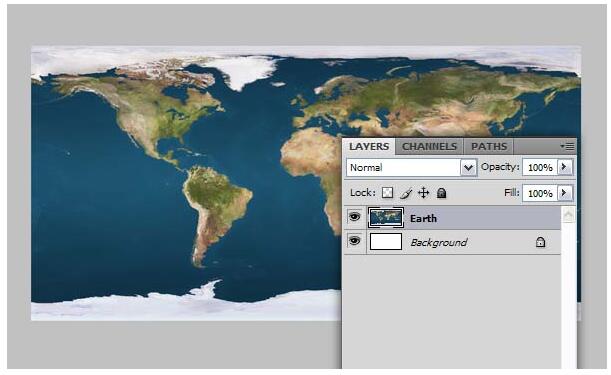Select the Earth layer name
The height and width of the screenshot is (375, 611).
(x=423, y=218)
